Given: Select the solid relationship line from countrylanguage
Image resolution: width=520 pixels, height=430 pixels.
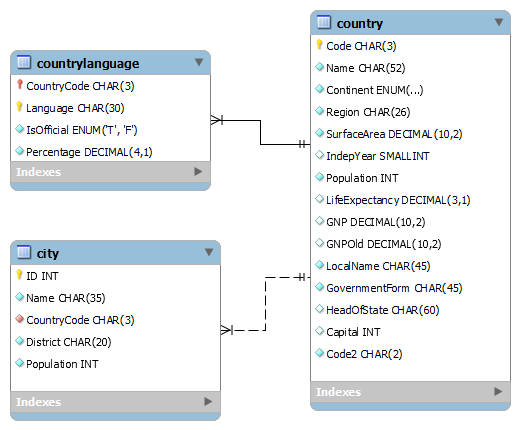Looking at the screenshot, I should pyautogui.click(x=260, y=132).
